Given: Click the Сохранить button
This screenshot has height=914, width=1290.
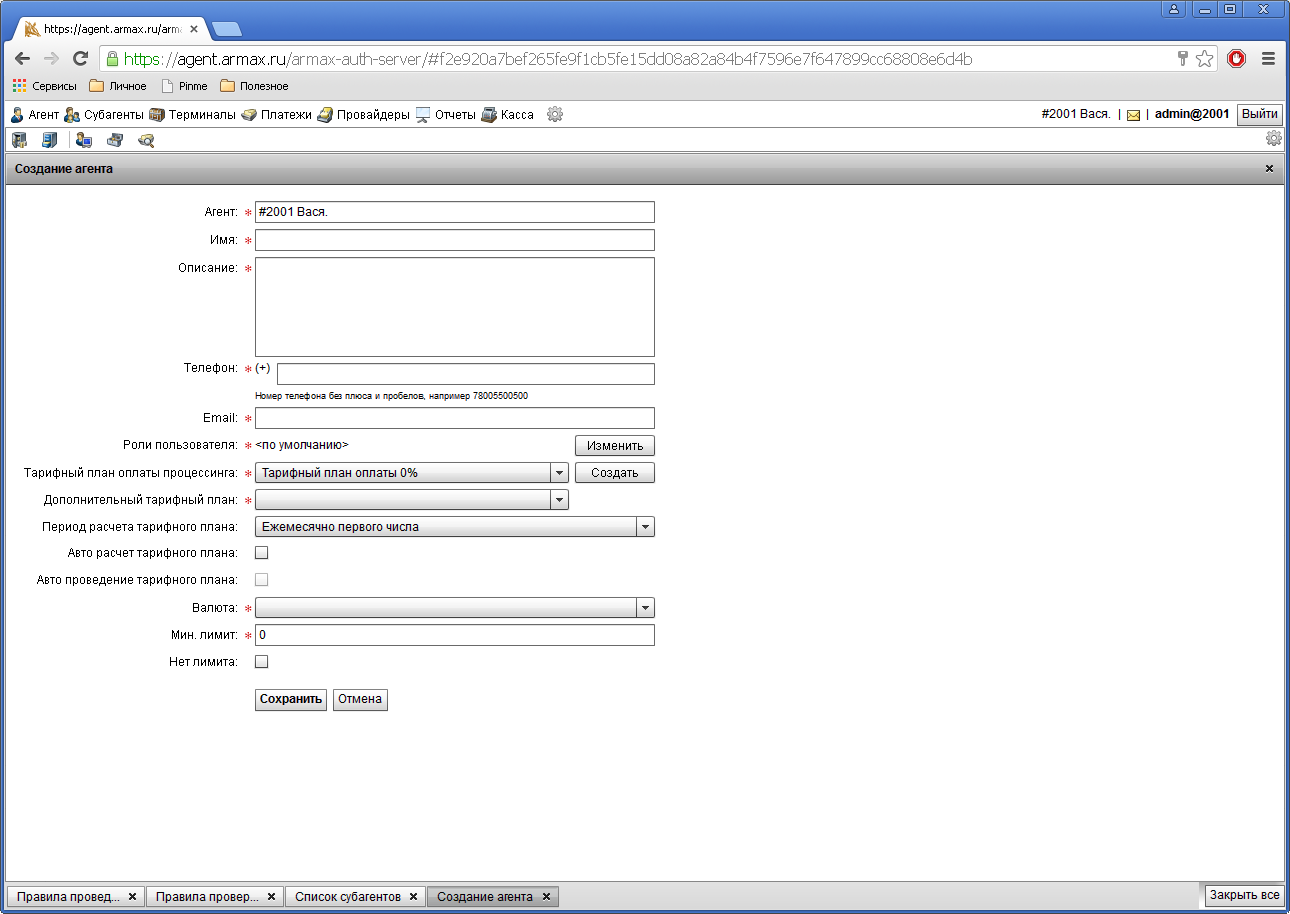Looking at the screenshot, I should pyautogui.click(x=291, y=700).
